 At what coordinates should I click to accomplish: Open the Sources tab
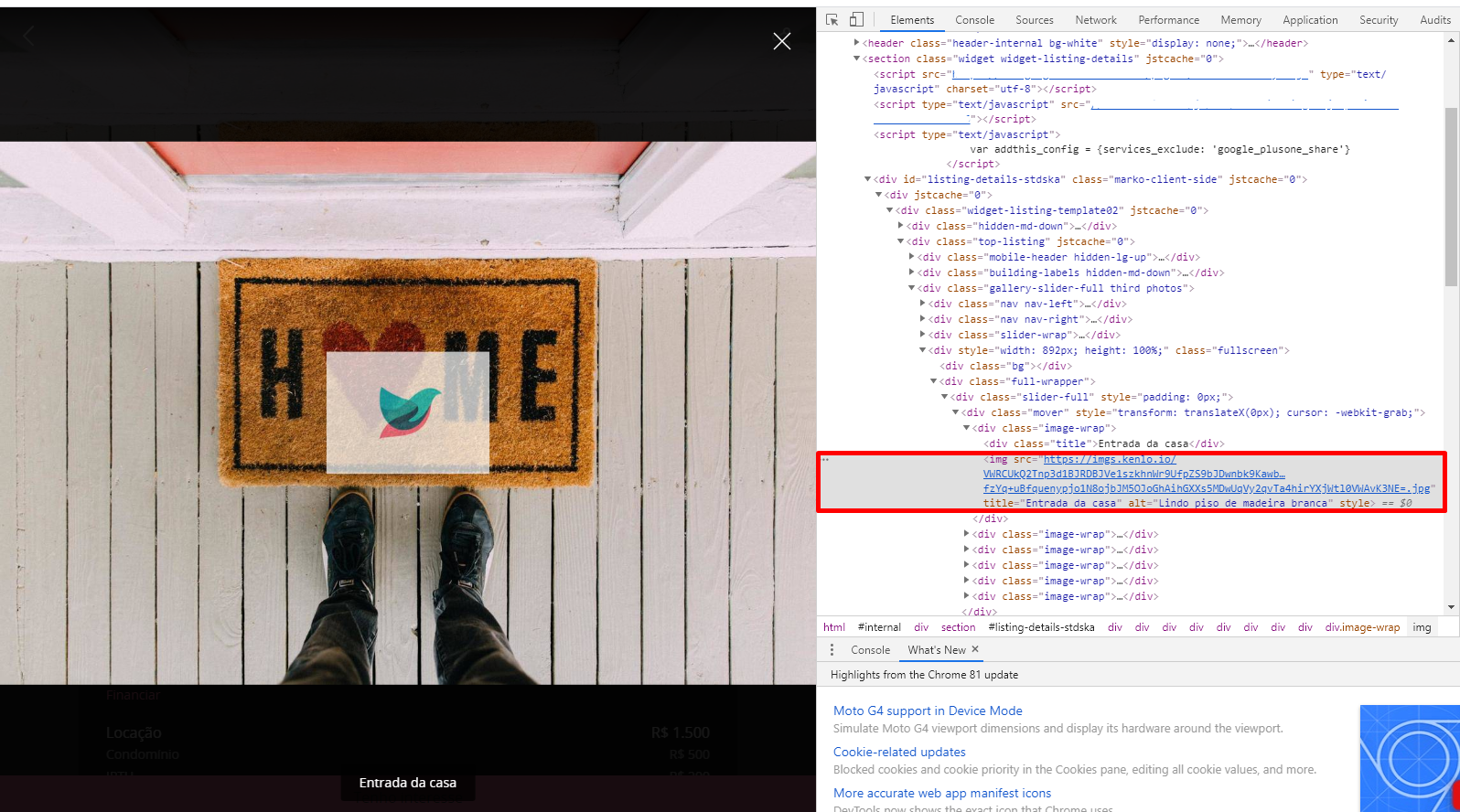click(x=1035, y=20)
